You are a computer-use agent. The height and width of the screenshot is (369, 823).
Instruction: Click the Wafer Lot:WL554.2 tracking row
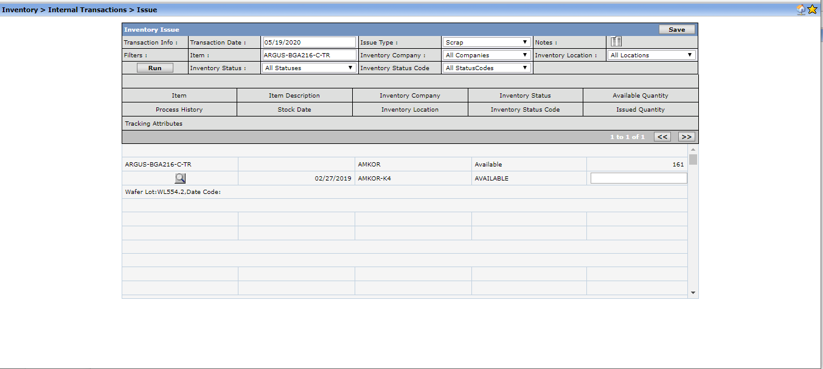[x=405, y=192]
